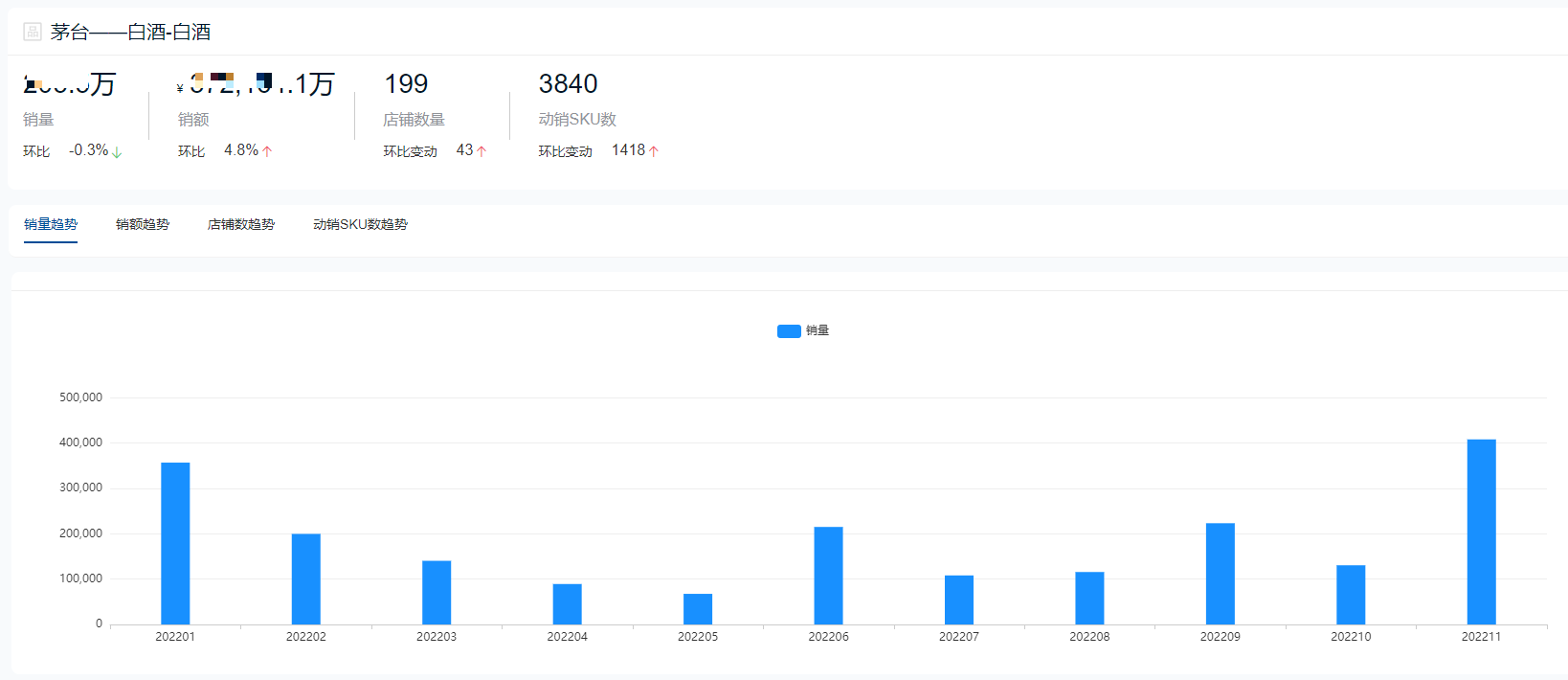The image size is (1568, 680).
Task: Click the 茅台——白酒-白酒 title text
Action: coord(131,32)
